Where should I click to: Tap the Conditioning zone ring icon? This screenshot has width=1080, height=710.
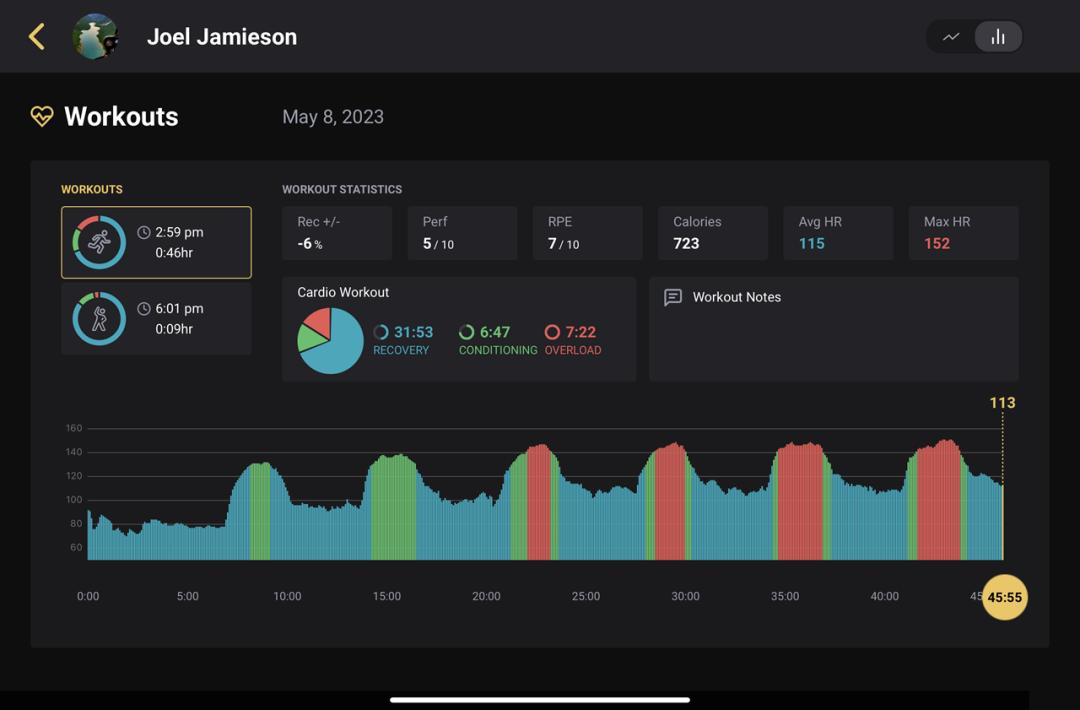pyautogui.click(x=467, y=332)
